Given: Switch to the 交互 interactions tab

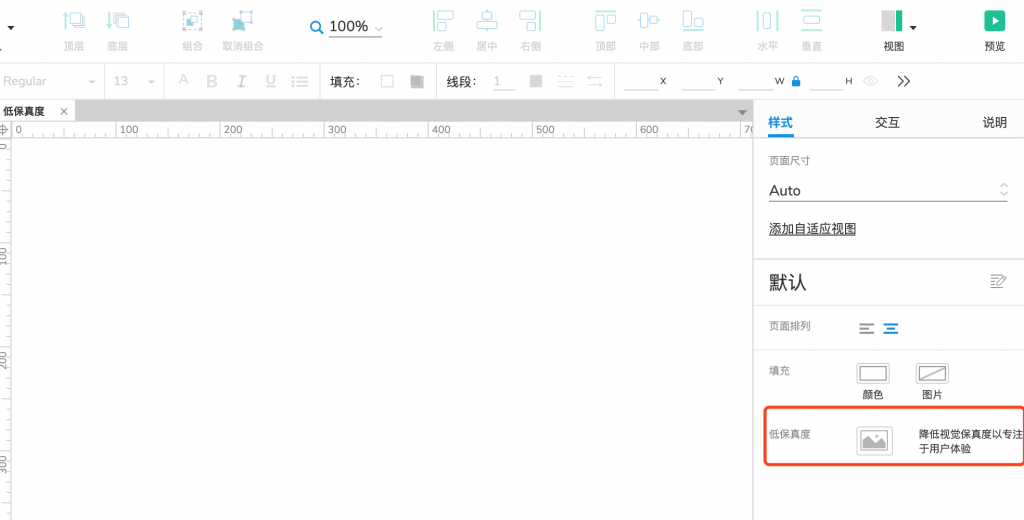Looking at the screenshot, I should tap(887, 122).
